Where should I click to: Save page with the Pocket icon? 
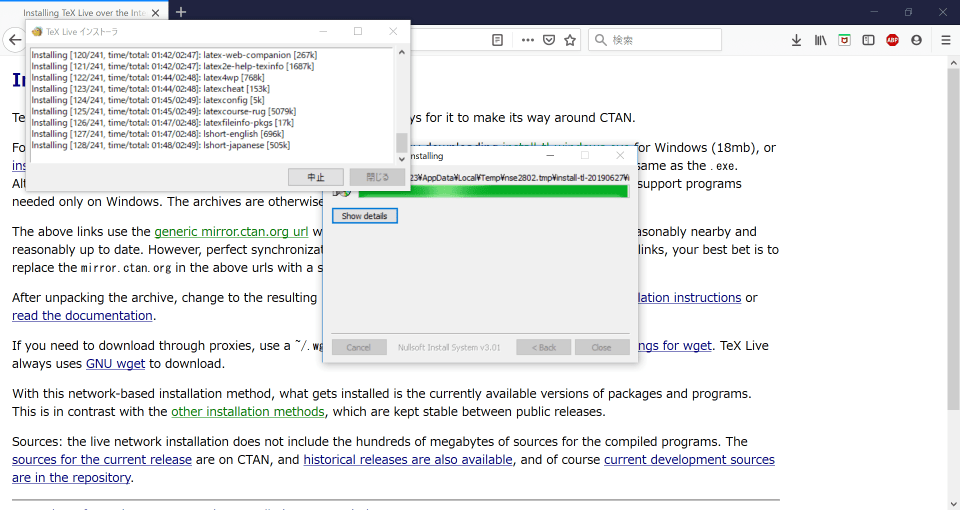click(549, 40)
